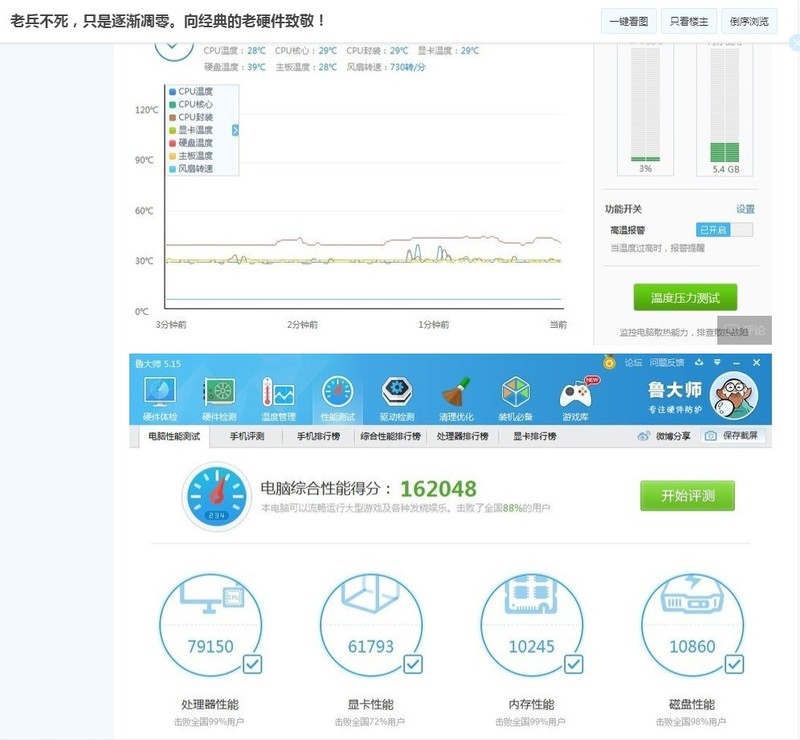800x740 pixels.
Task: Open the 设置 link beside 功能开关
Action: pyautogui.click(x=745, y=209)
